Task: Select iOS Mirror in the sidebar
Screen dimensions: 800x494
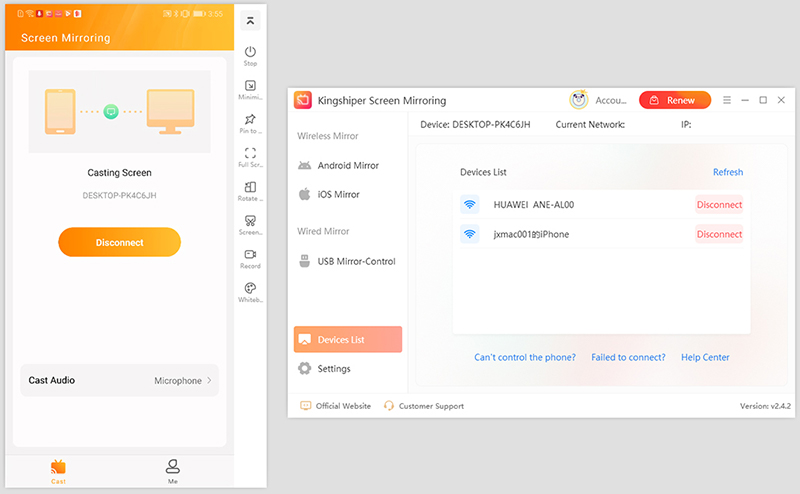Action: pos(338,194)
